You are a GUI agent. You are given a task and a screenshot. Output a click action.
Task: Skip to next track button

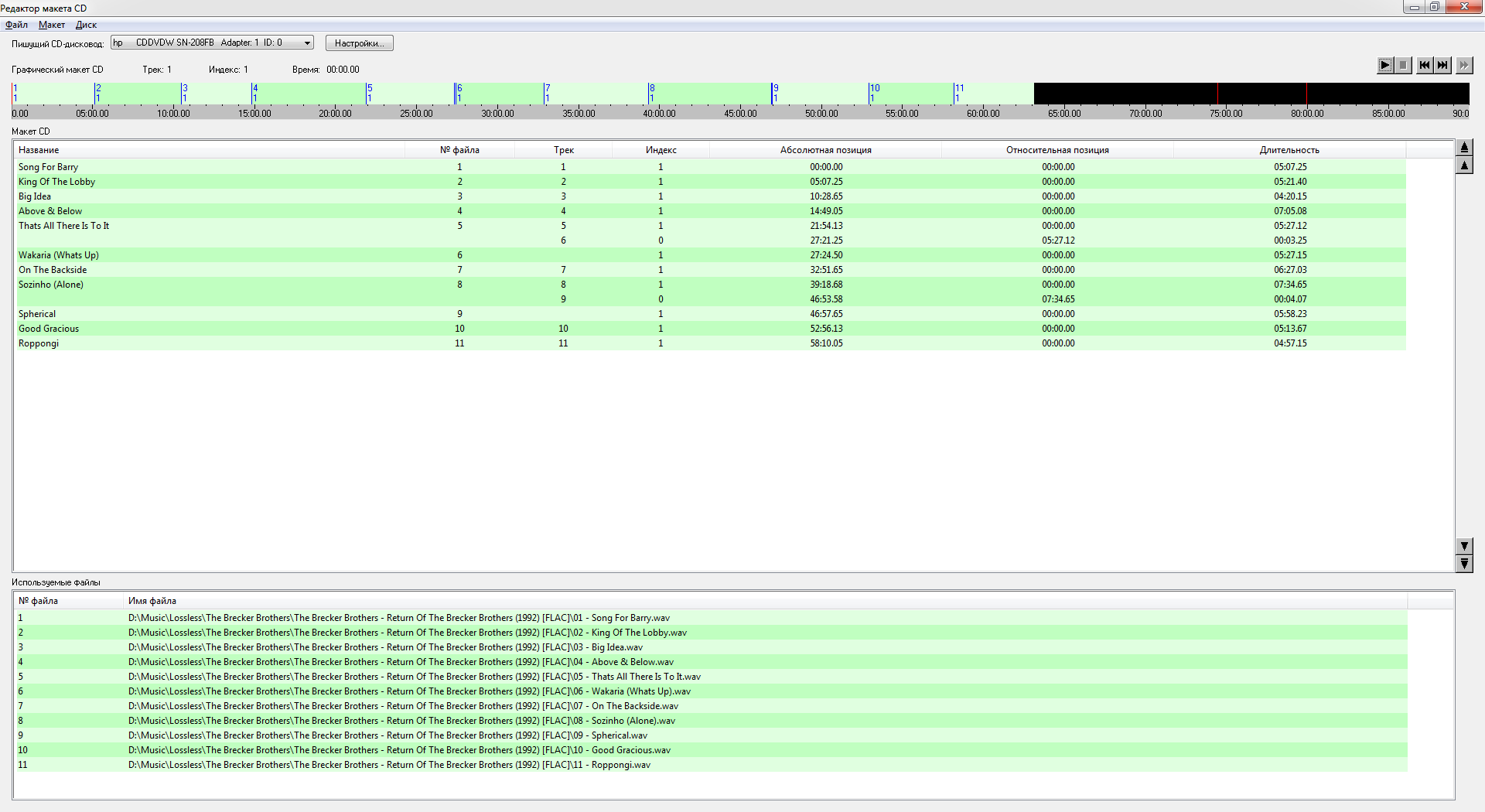coord(1443,66)
